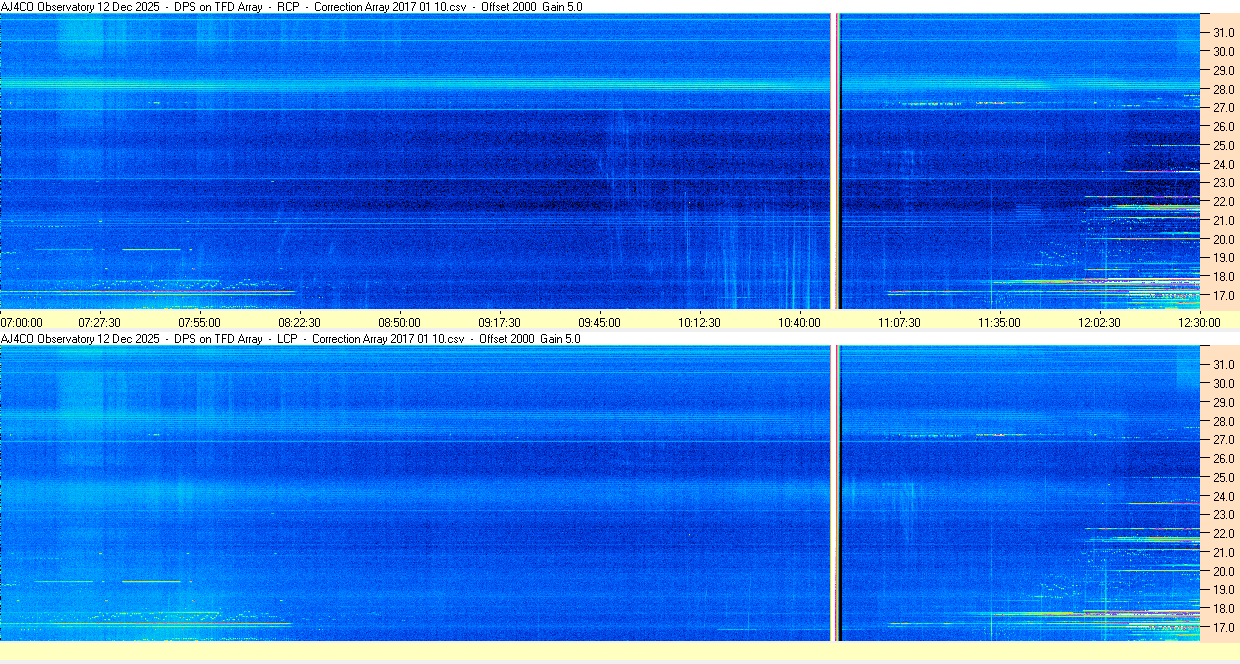Screen dimensions: 1240x664
Task: Click the white vertical gap line in RCP spectrogram
Action: coord(834,161)
